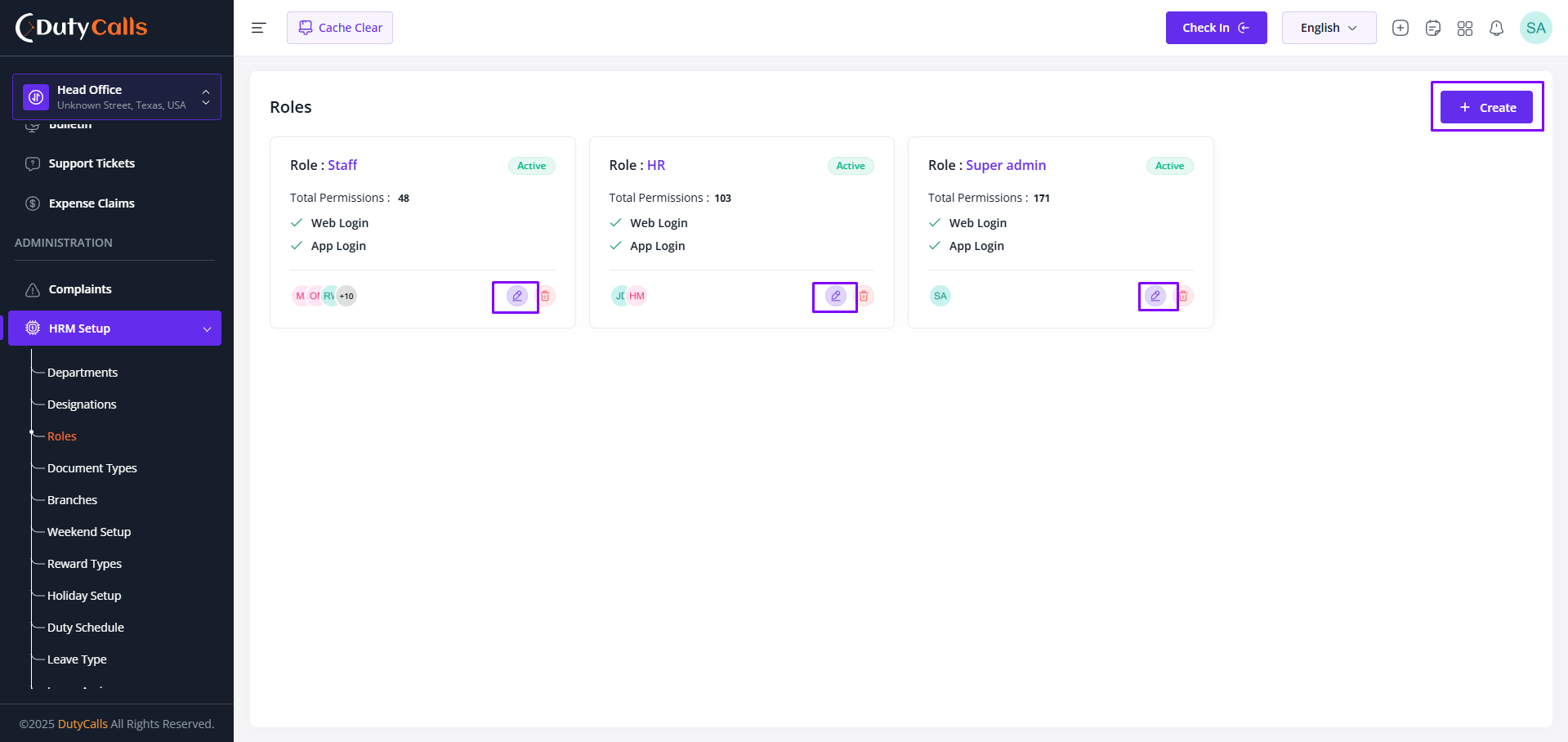Click the Cache Clear button
Image resolution: width=1568 pixels, height=742 pixels.
tap(340, 28)
